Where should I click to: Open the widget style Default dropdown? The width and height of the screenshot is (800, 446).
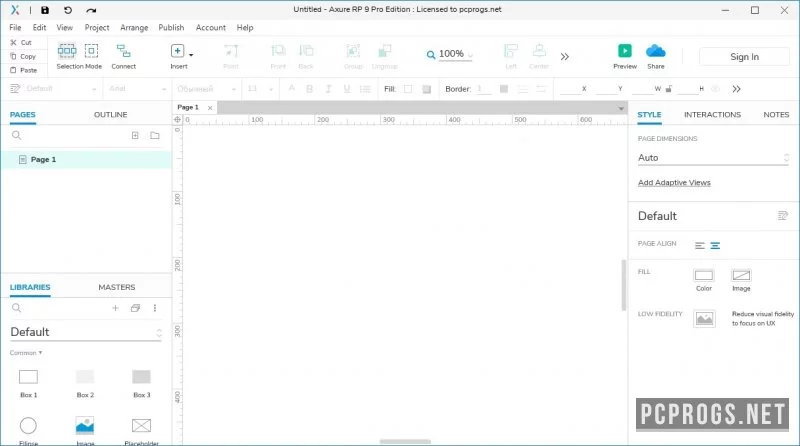click(60, 89)
